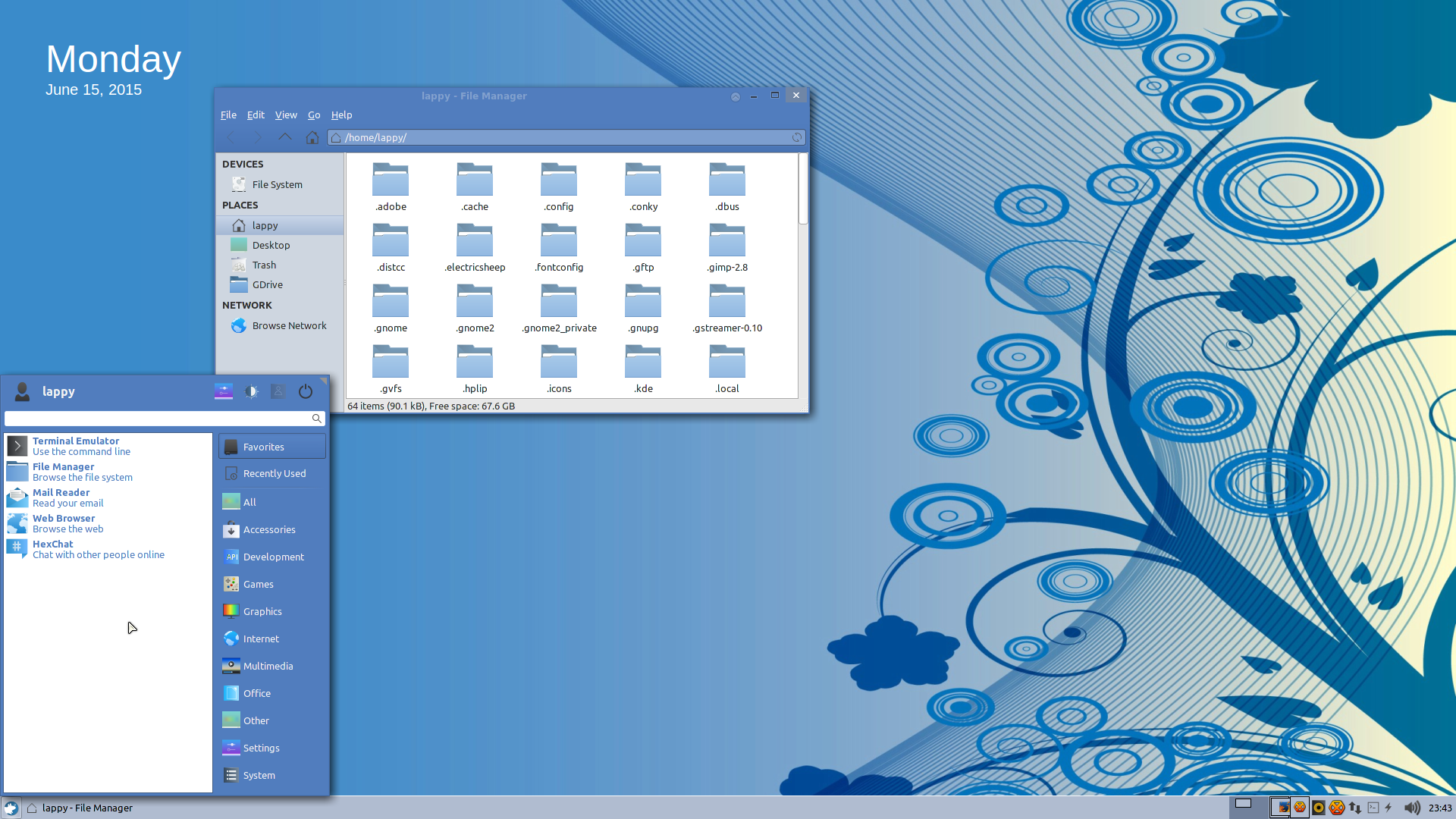Open the File menu in File Manager

click(x=228, y=115)
